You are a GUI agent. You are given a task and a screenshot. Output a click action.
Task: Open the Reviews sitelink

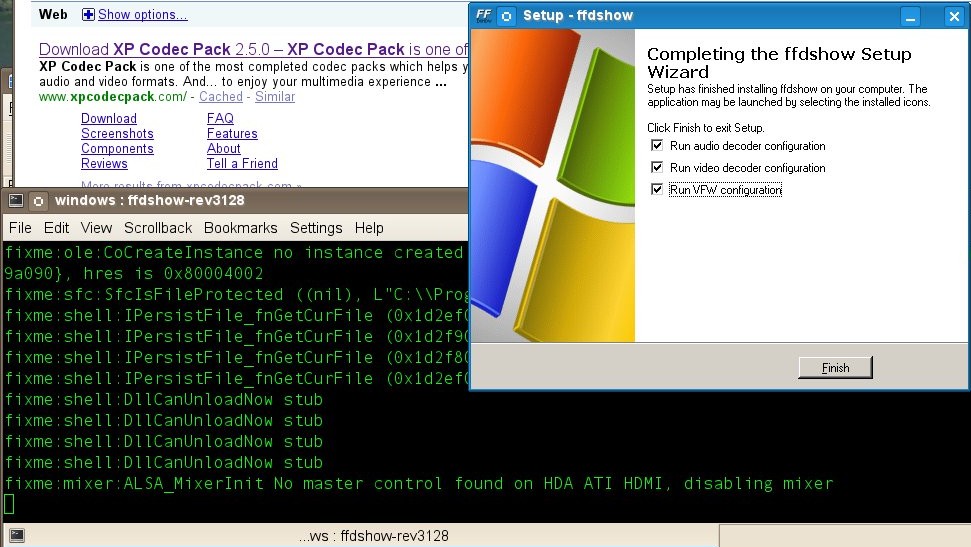click(x=104, y=164)
